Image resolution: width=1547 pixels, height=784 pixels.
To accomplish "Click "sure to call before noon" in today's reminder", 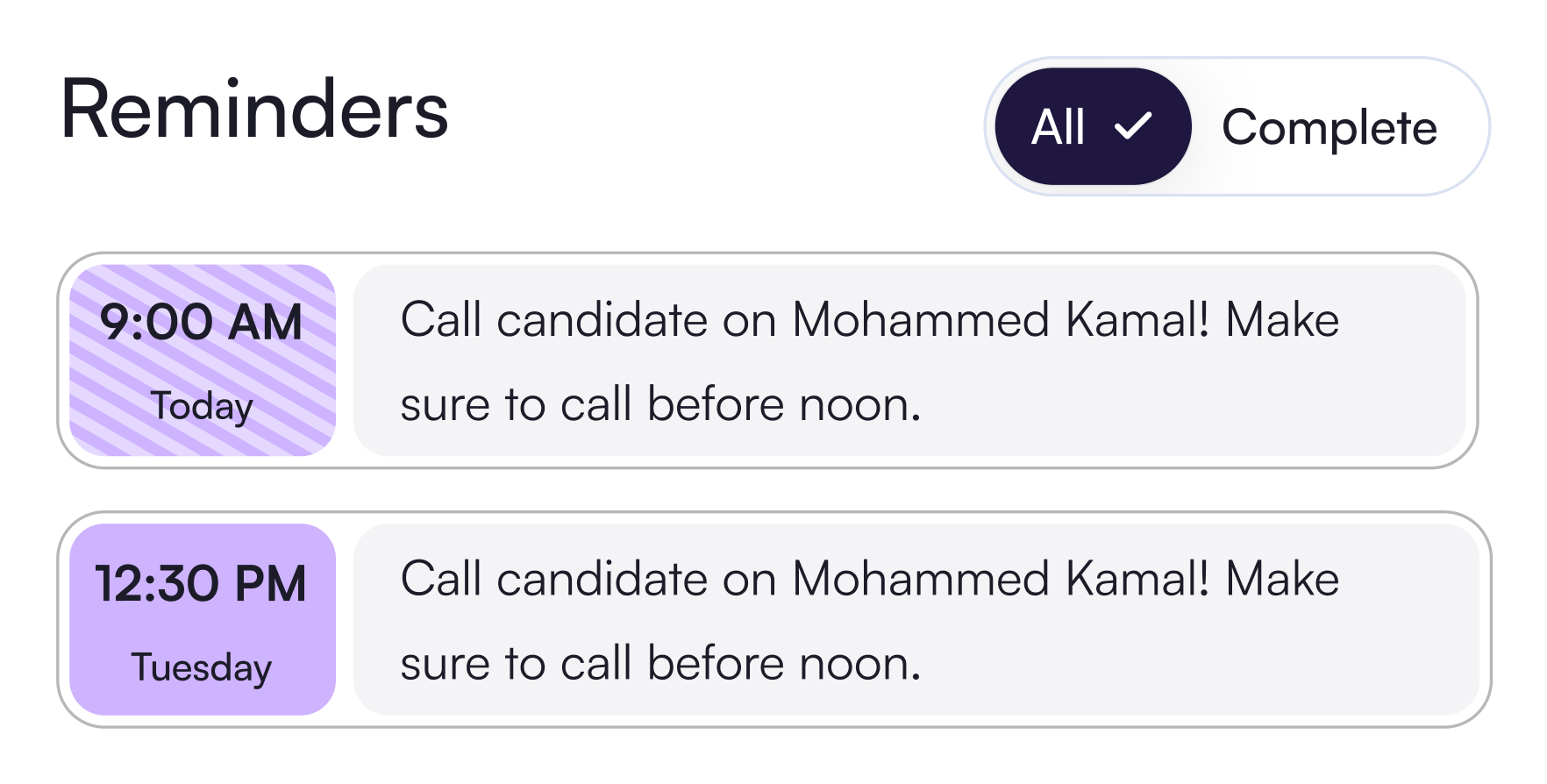I will 659,405.
